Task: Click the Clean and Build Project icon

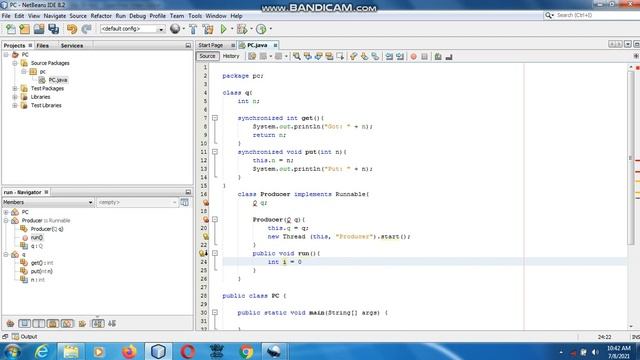Action: 208,29
